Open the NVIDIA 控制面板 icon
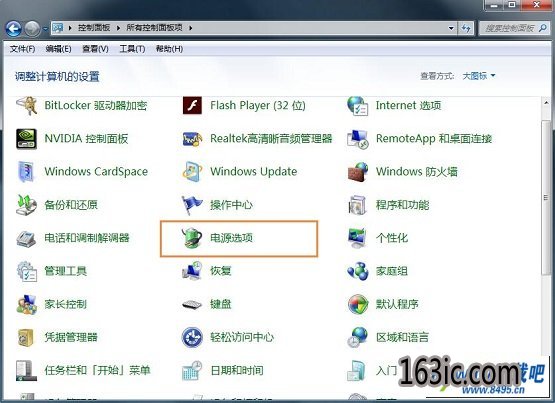555x403 pixels. [x=27, y=139]
